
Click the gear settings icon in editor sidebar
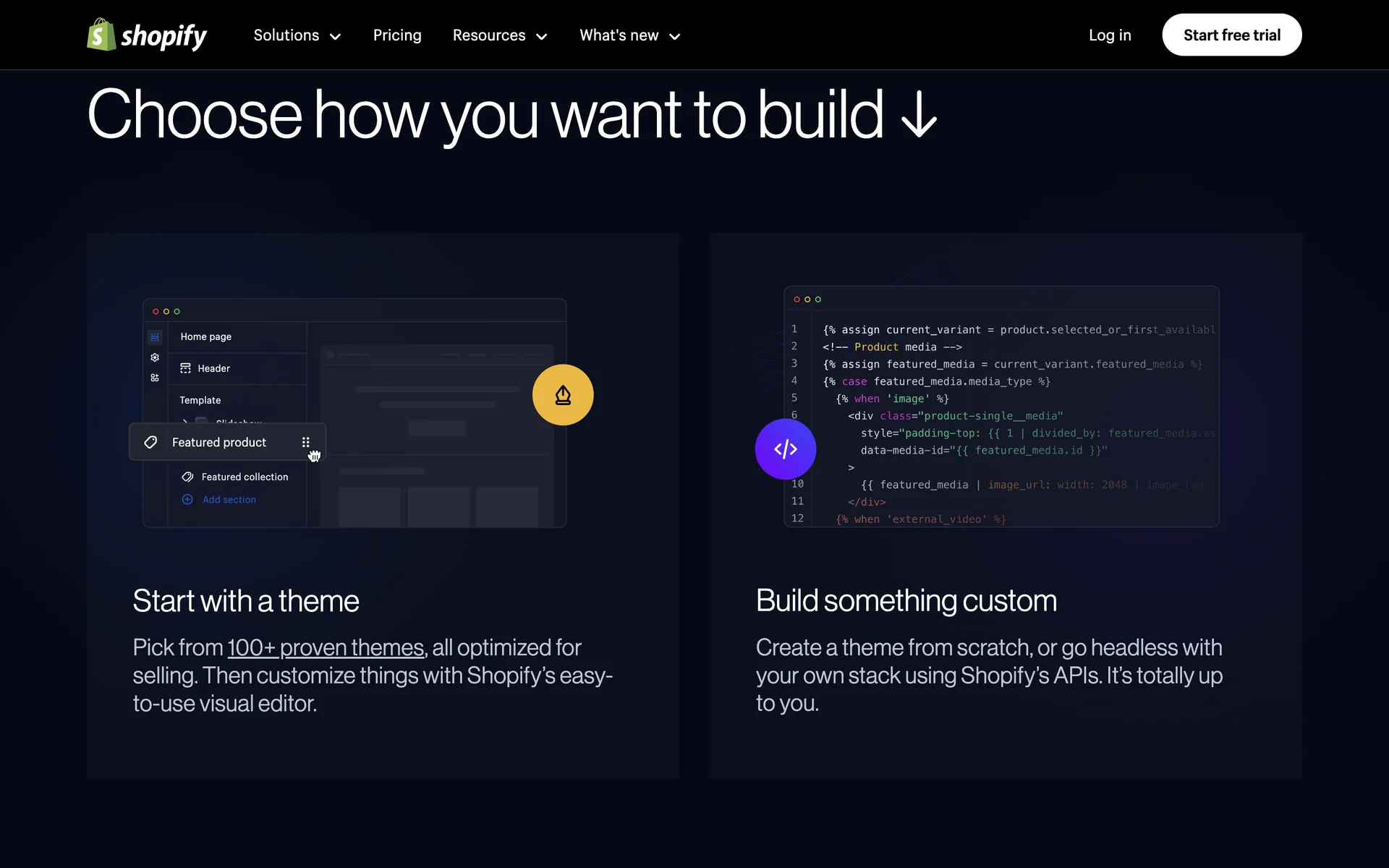coord(155,357)
